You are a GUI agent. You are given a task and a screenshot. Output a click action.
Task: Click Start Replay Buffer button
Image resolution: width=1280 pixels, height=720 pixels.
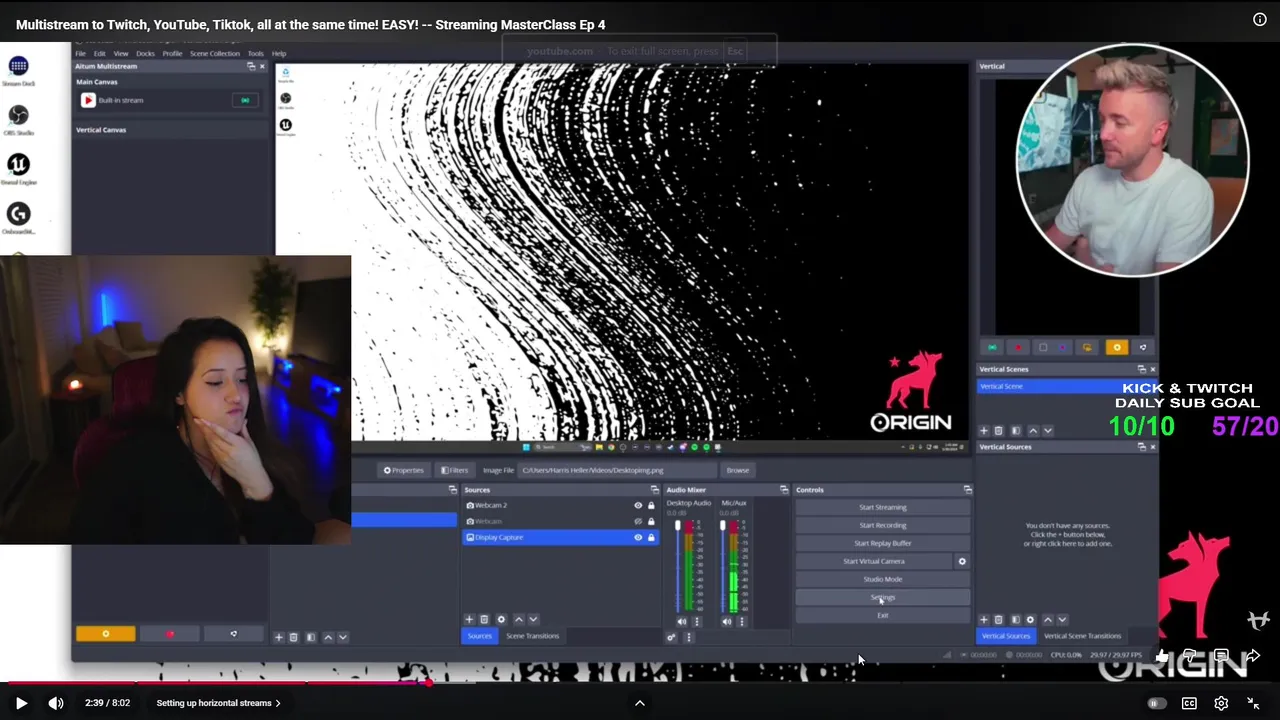click(x=882, y=543)
